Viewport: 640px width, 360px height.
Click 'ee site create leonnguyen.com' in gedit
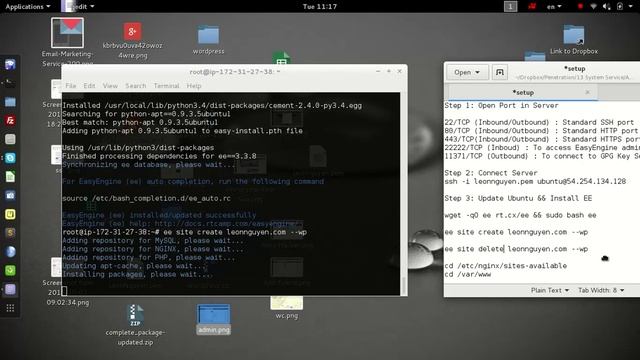click(x=516, y=232)
